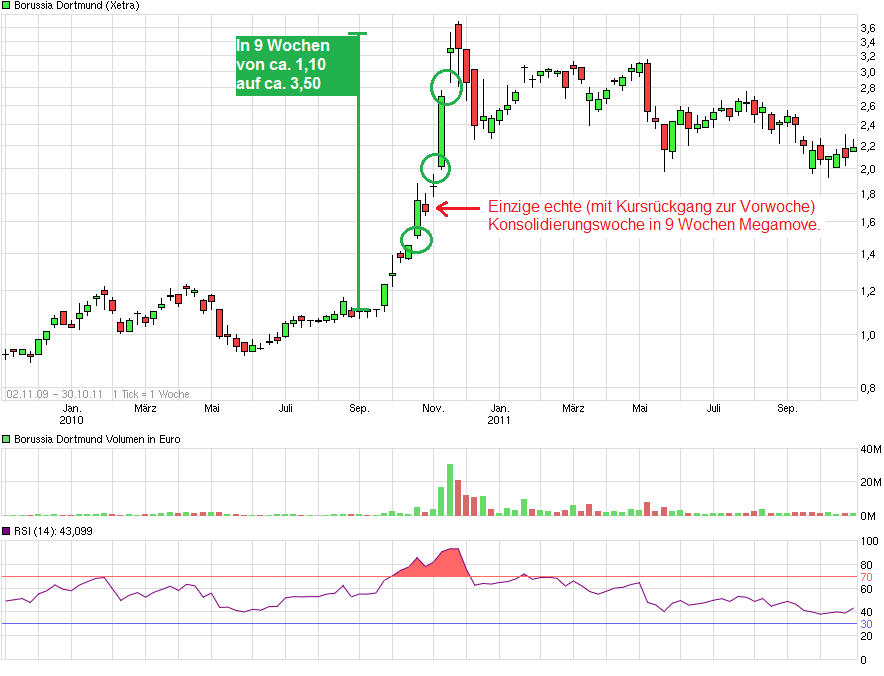Click the 'Jan. 2011' time axis label
This screenshot has height=676, width=884.
tap(499, 414)
